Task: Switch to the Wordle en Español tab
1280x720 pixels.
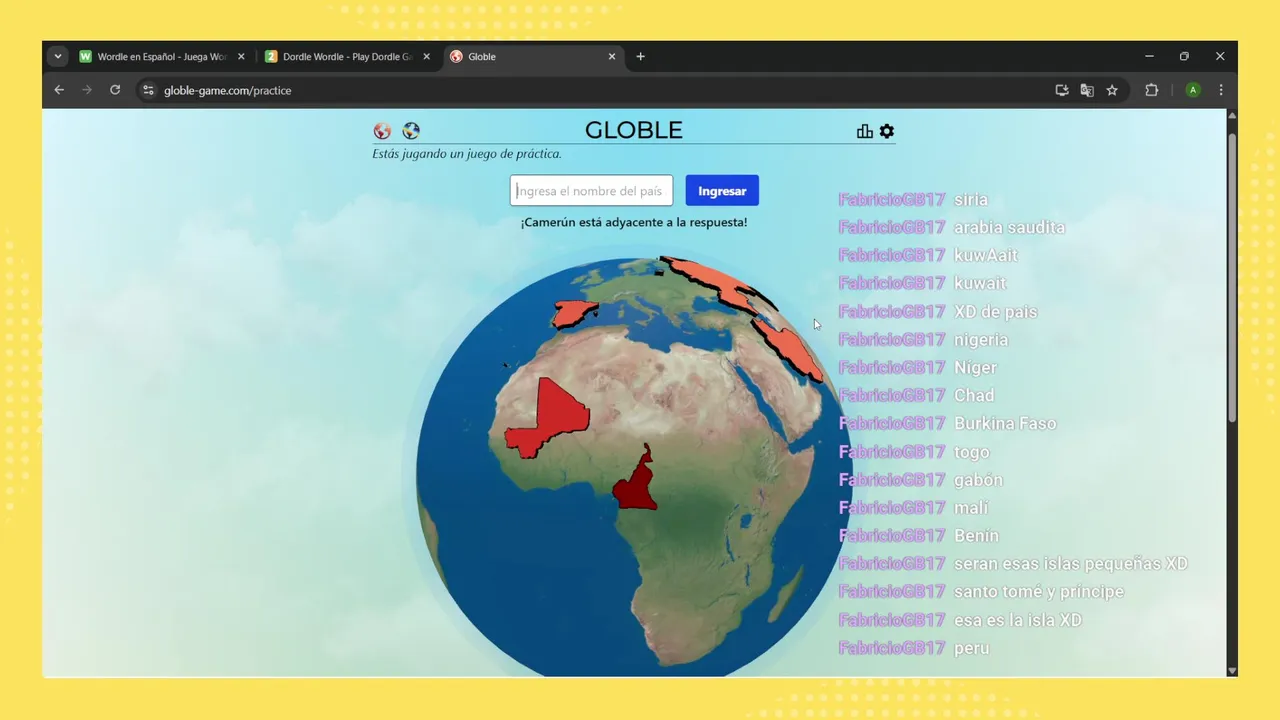Action: (x=161, y=57)
